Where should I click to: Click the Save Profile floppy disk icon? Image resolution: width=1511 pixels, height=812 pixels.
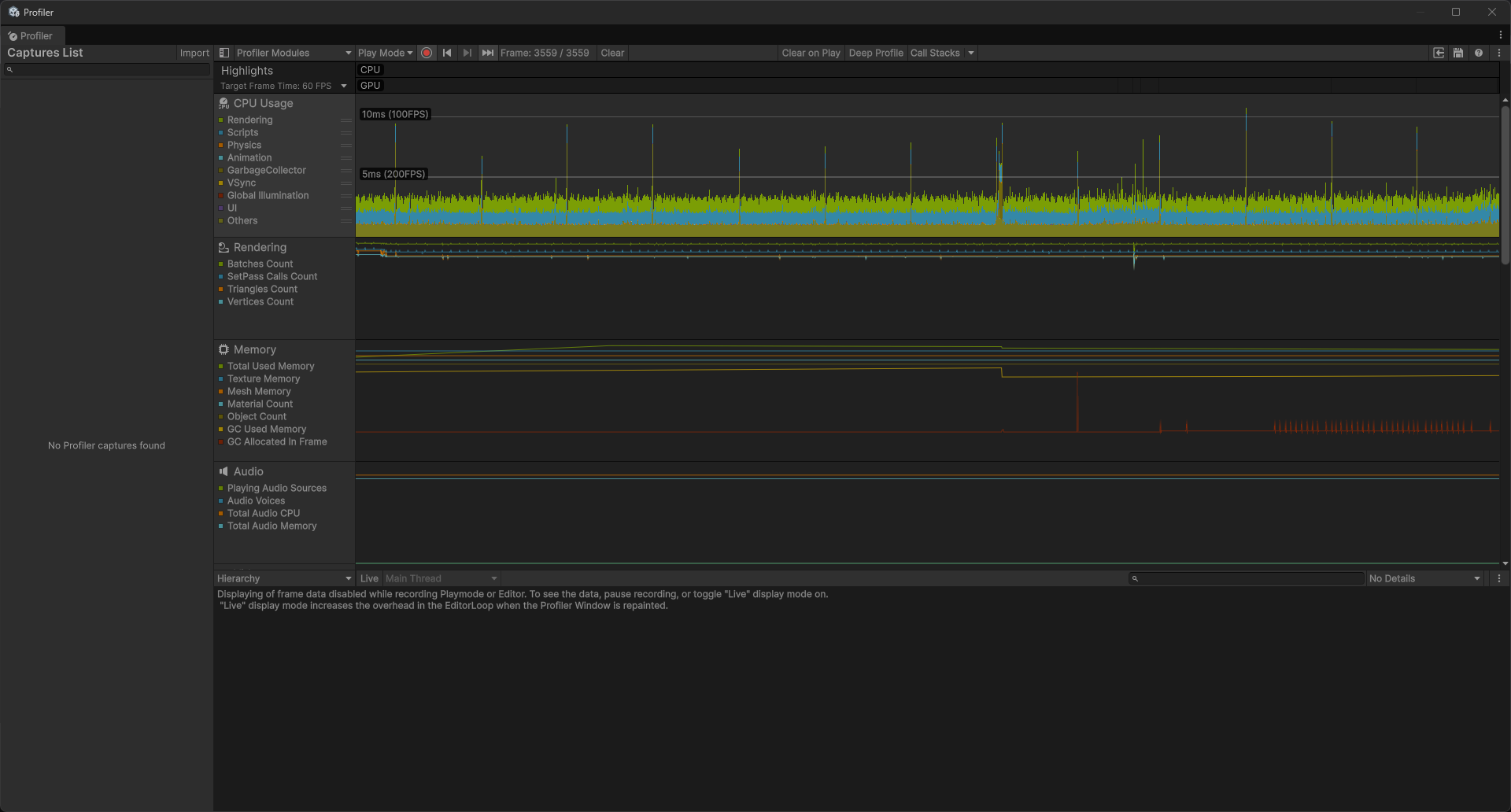pos(1458,53)
